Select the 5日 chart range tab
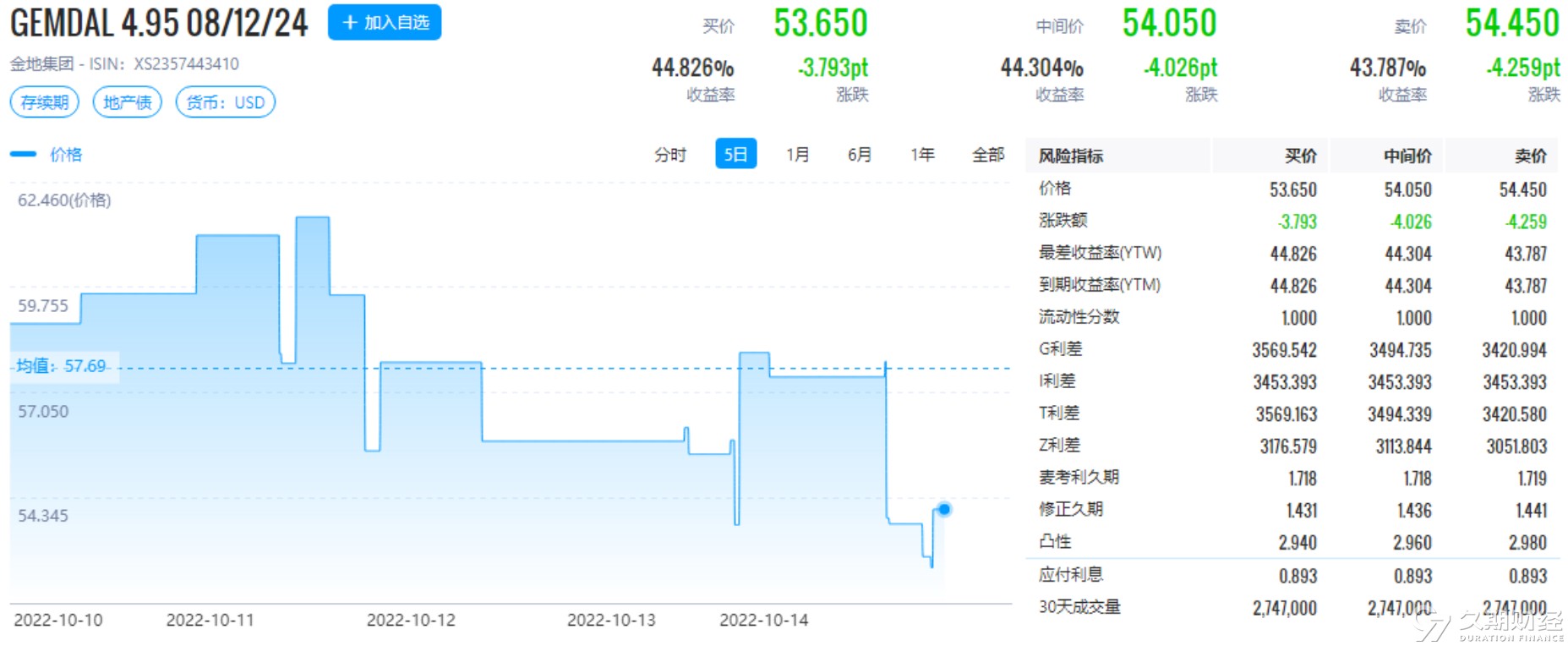 click(735, 154)
